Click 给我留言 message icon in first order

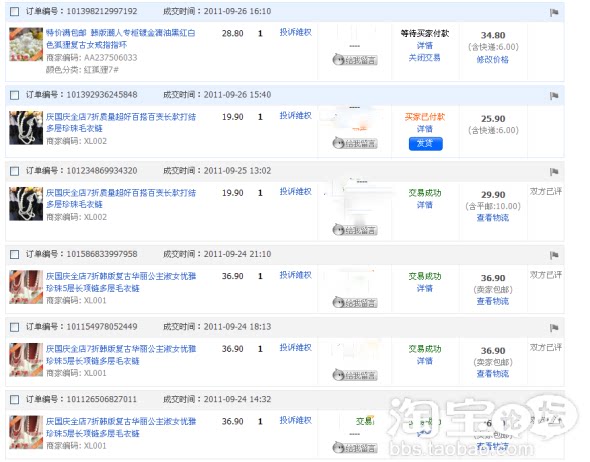355,60
